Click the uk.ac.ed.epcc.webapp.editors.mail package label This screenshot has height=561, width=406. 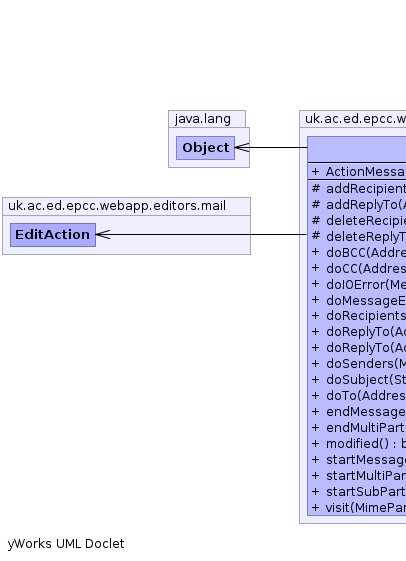(x=117, y=206)
